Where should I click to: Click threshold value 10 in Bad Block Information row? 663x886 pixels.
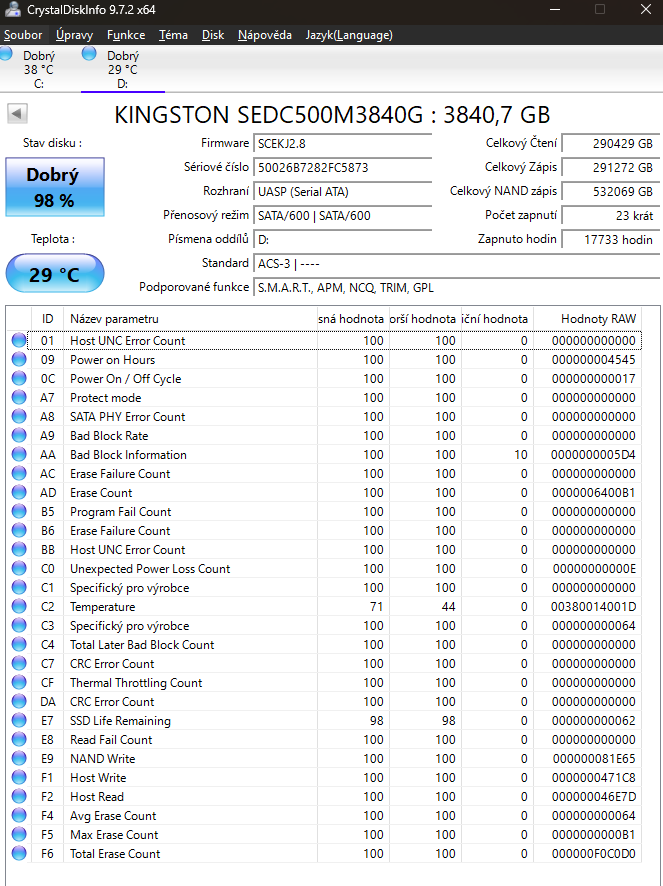521,455
